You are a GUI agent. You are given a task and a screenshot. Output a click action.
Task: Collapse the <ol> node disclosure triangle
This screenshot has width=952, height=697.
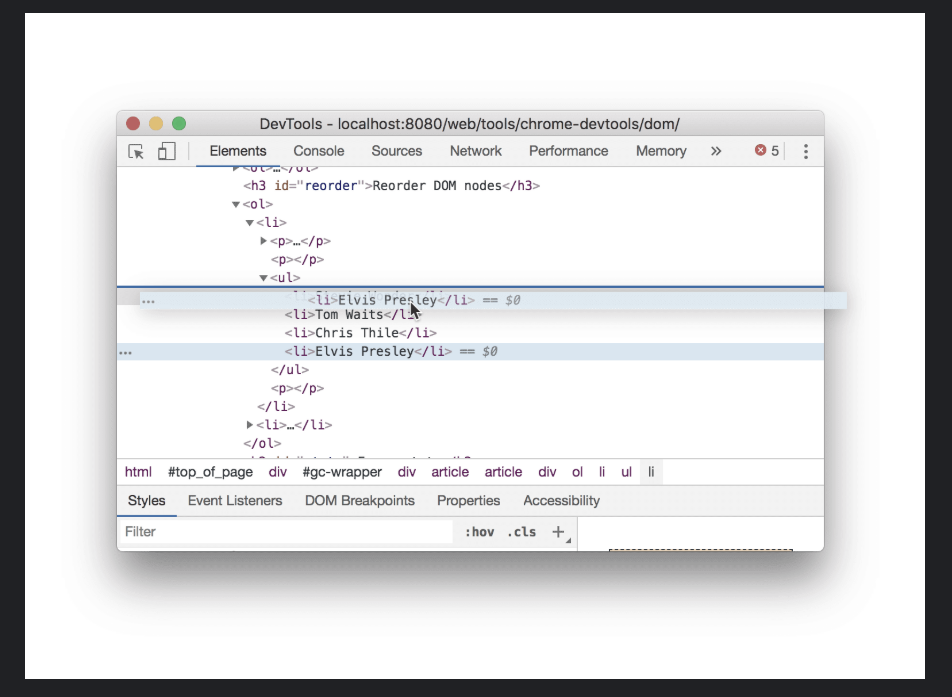[x=237, y=204]
